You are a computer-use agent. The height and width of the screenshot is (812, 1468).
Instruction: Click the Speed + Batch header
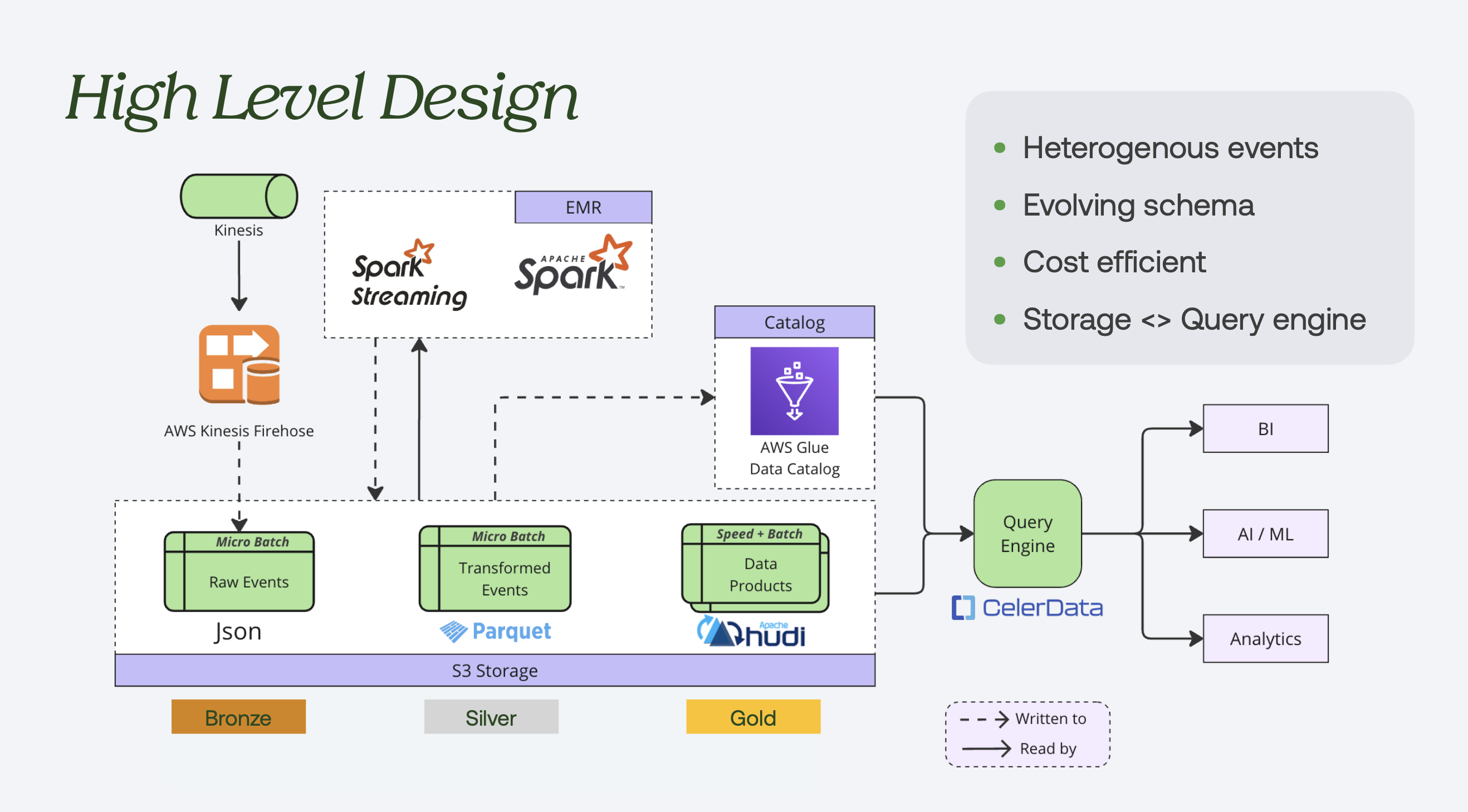point(760,534)
